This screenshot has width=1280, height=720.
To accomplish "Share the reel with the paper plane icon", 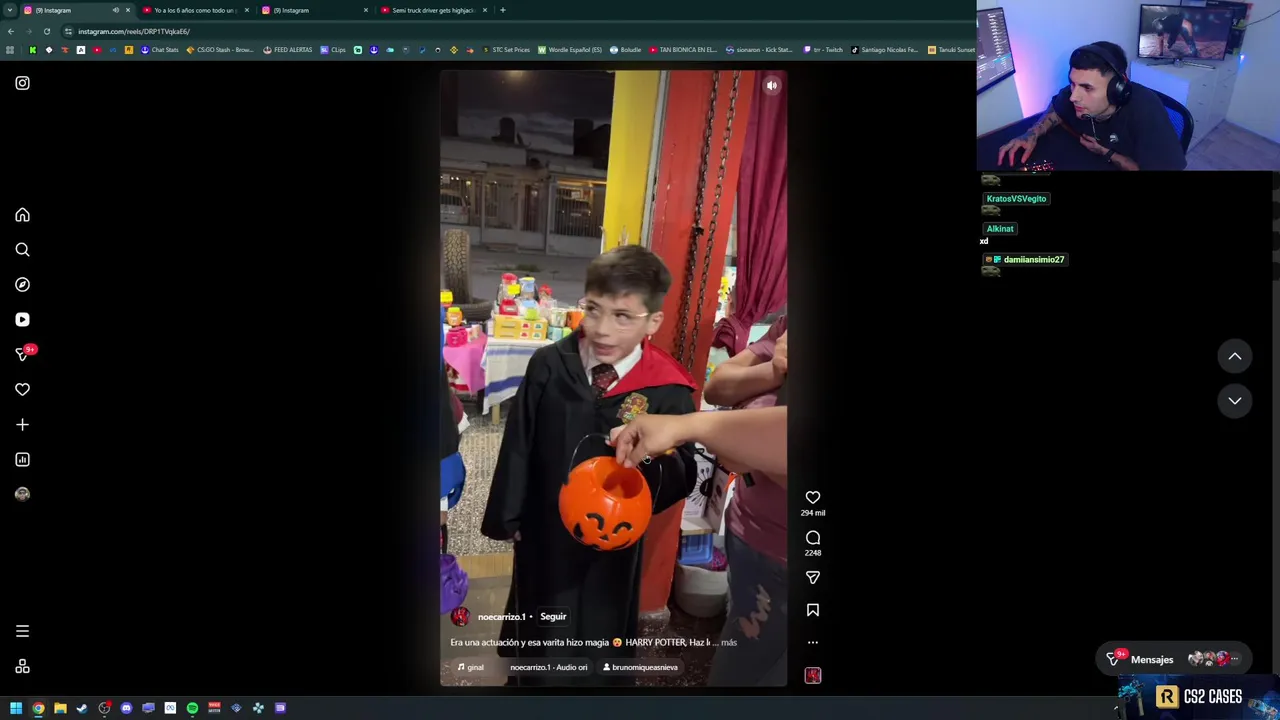I will (813, 577).
